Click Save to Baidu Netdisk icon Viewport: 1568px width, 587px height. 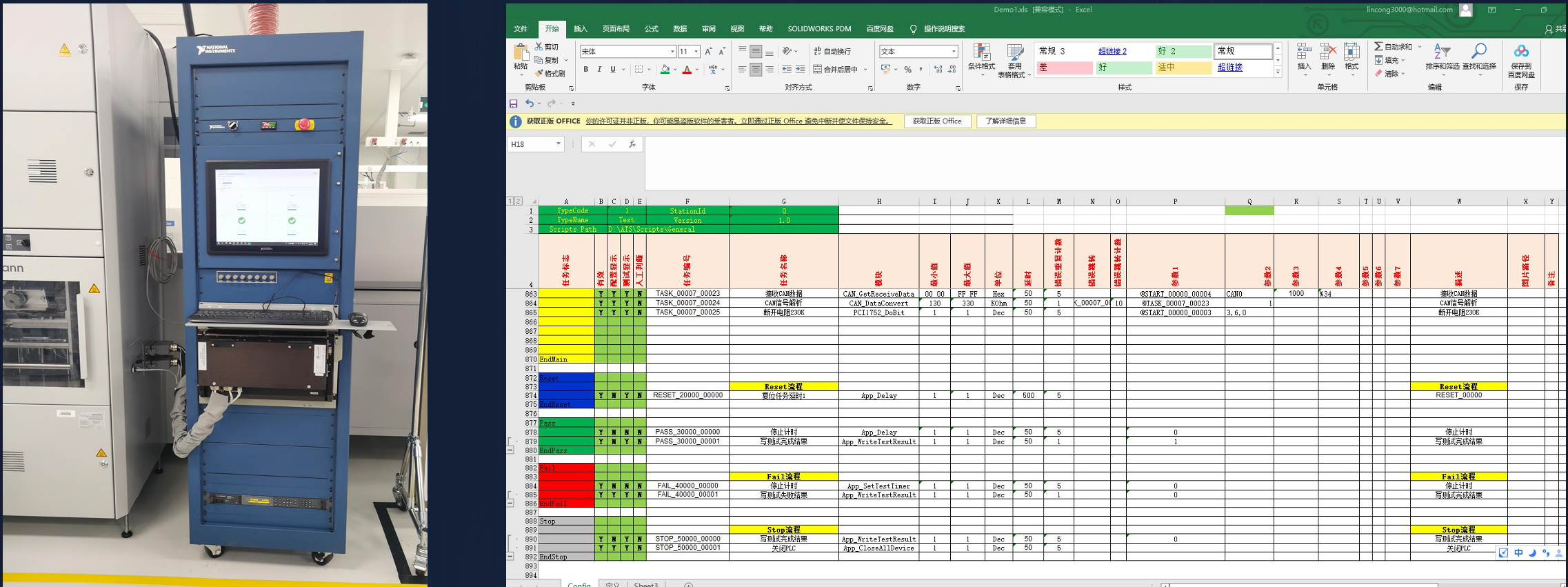coord(1520,52)
